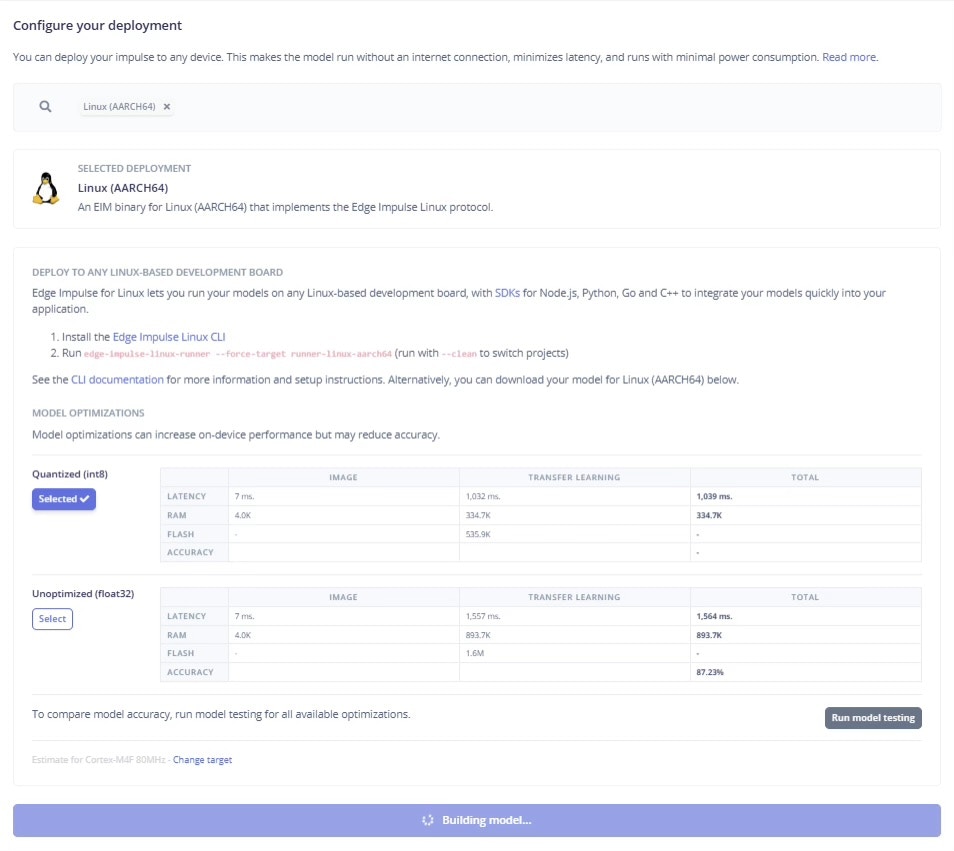Screen dimensions: 954x851
Task: Click the Configure your deployment heading
Action: [x=97, y=26]
